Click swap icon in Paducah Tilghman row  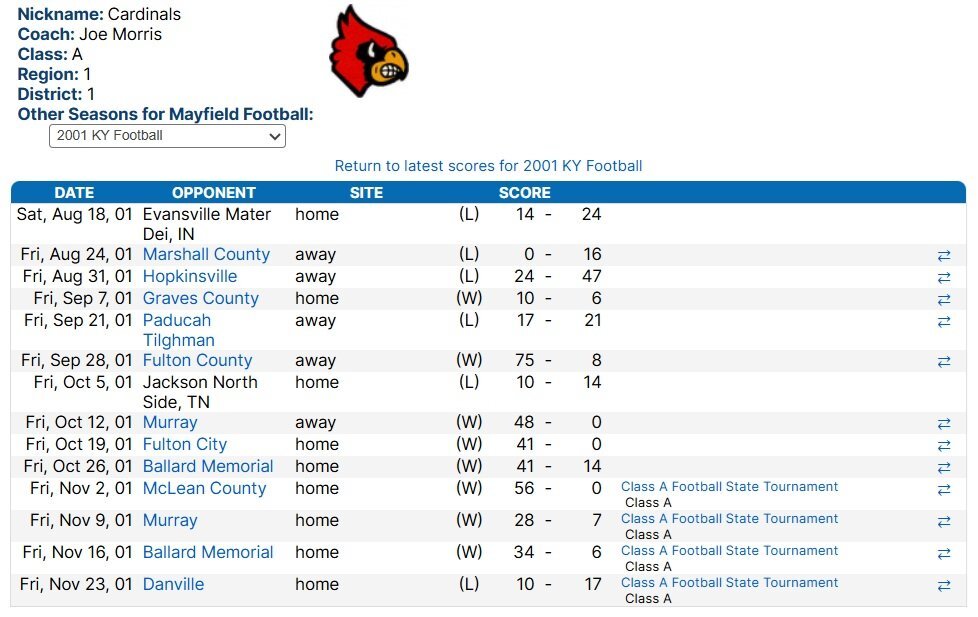point(944,321)
